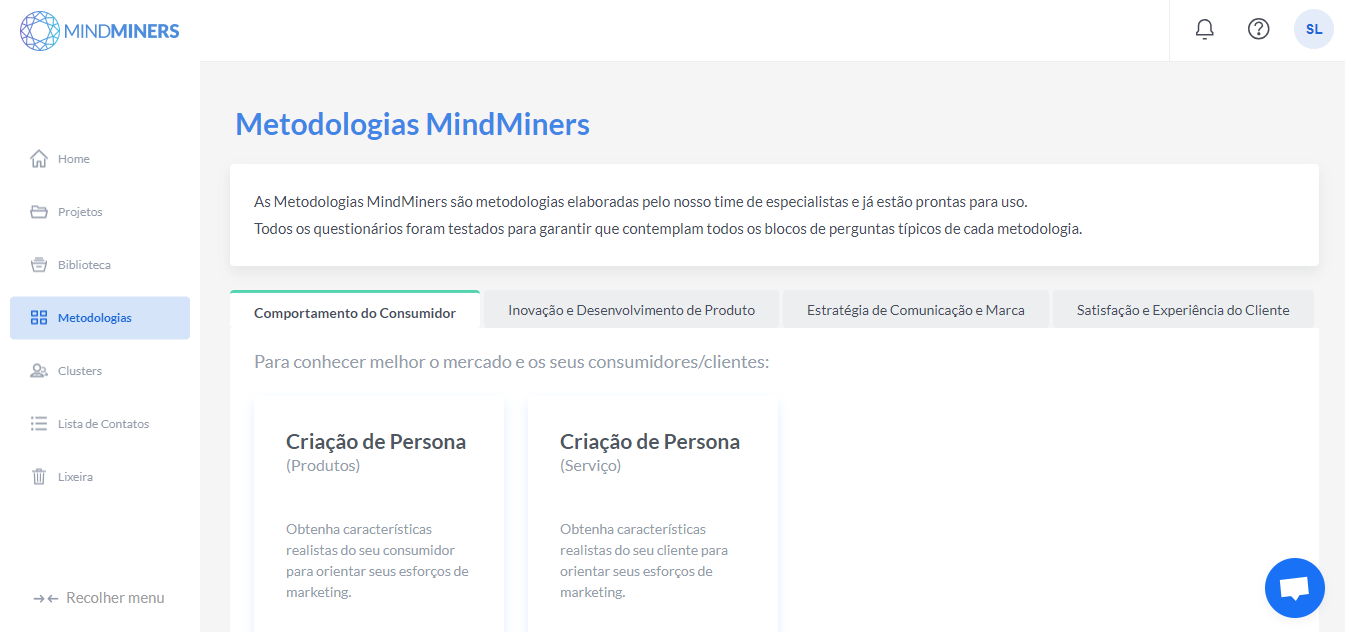Open the notifications bell
1345x632 pixels.
click(1205, 29)
